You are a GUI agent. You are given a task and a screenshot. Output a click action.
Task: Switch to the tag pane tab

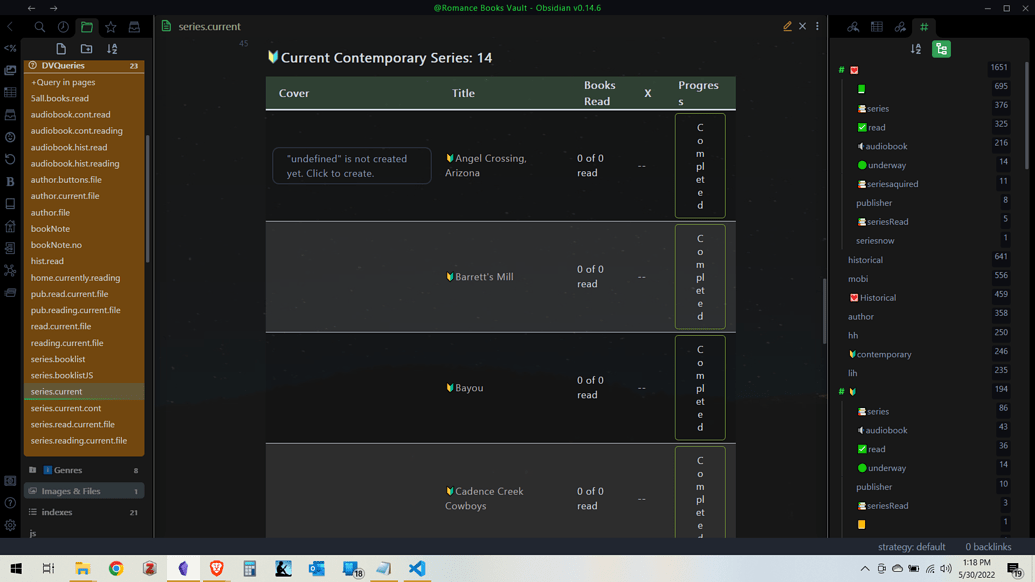[x=924, y=27]
